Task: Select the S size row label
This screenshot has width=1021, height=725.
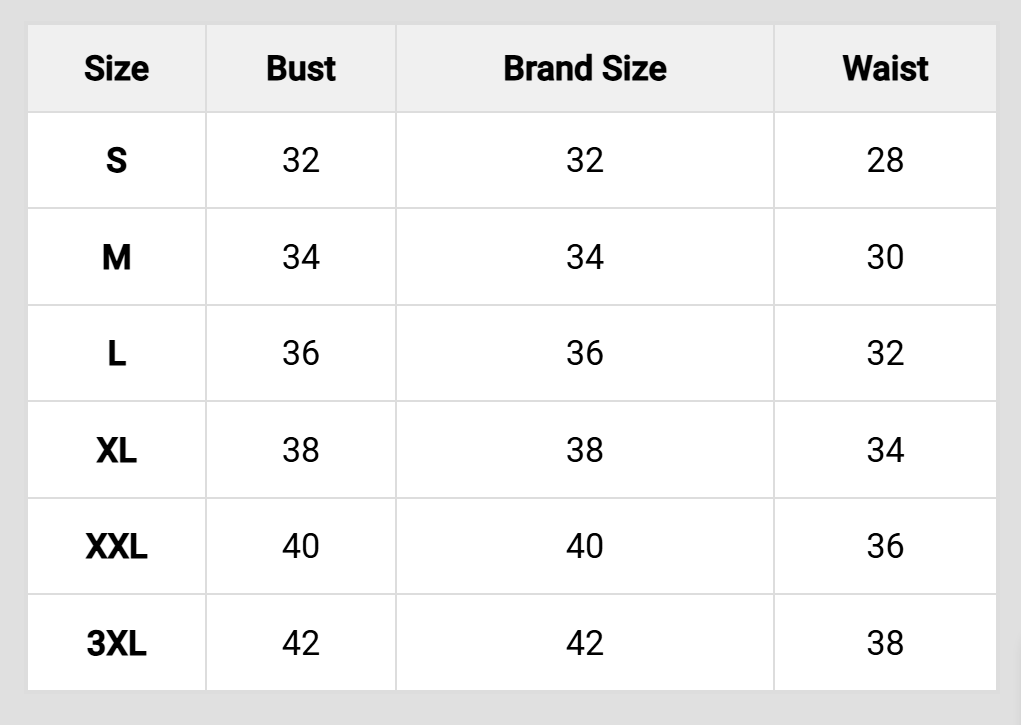Action: click(116, 160)
